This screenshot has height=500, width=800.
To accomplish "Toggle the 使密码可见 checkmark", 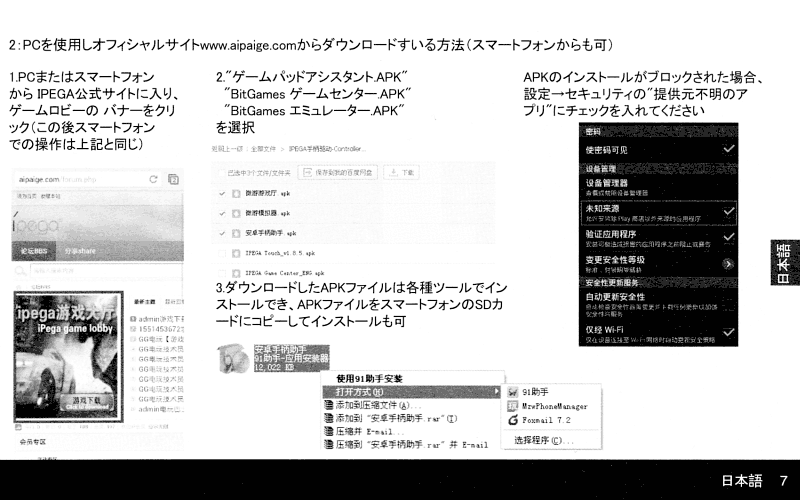I will coord(729,149).
